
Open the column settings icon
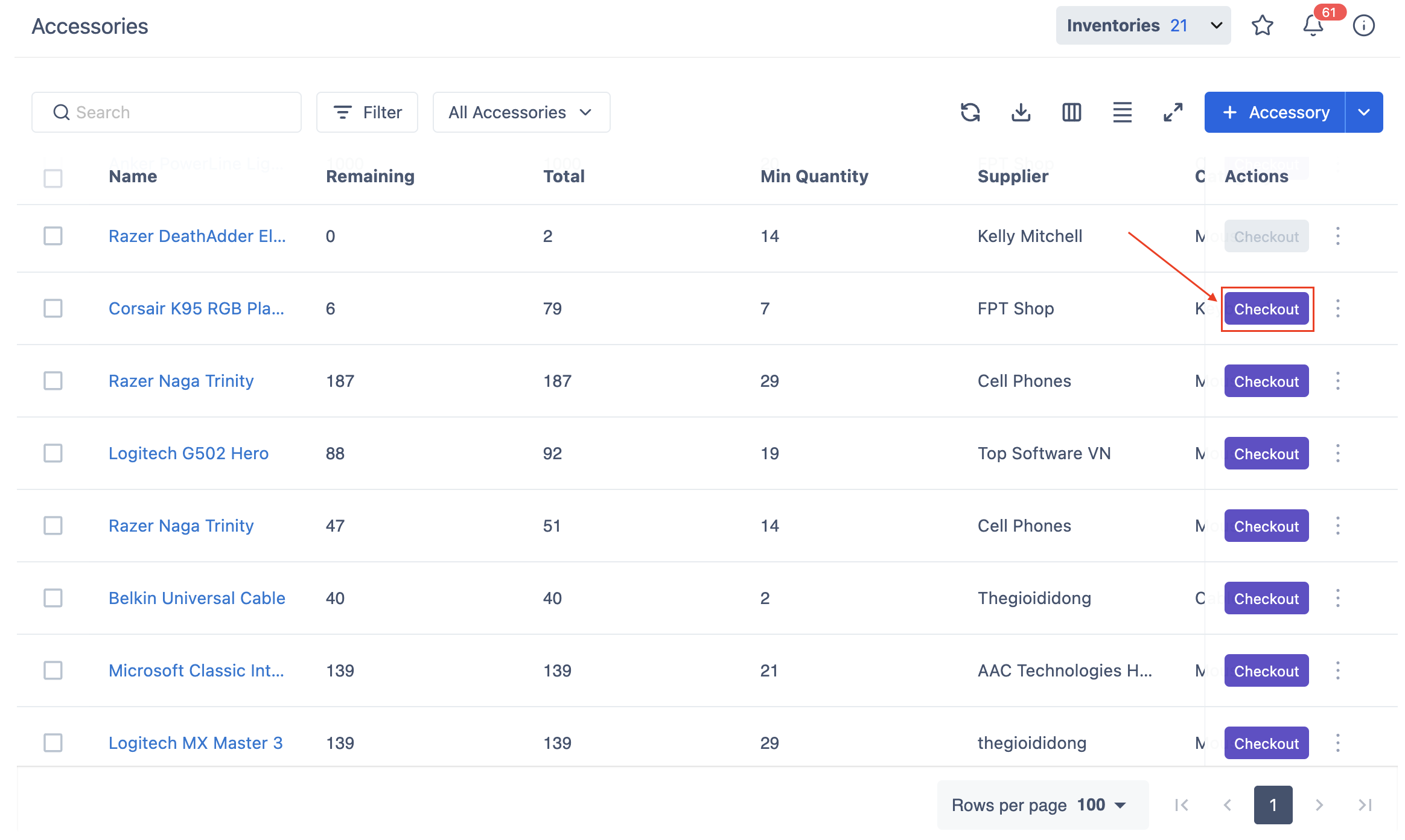tap(1071, 112)
